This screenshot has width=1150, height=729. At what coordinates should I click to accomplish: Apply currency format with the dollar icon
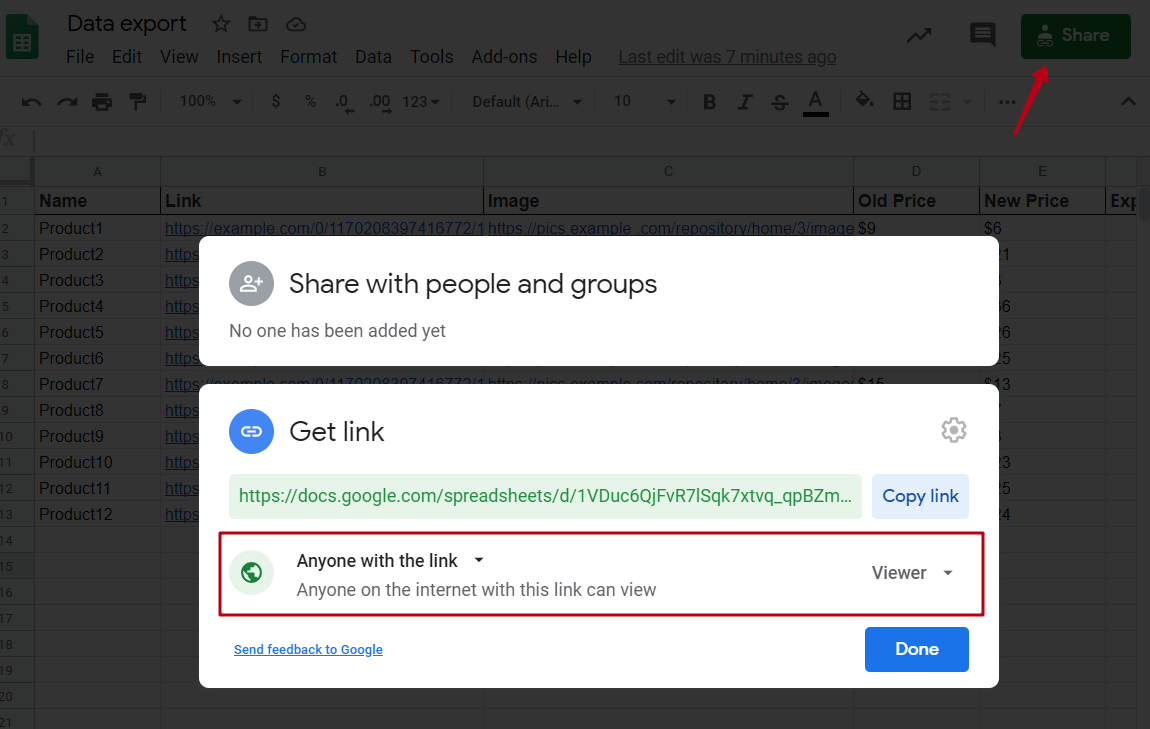(276, 101)
